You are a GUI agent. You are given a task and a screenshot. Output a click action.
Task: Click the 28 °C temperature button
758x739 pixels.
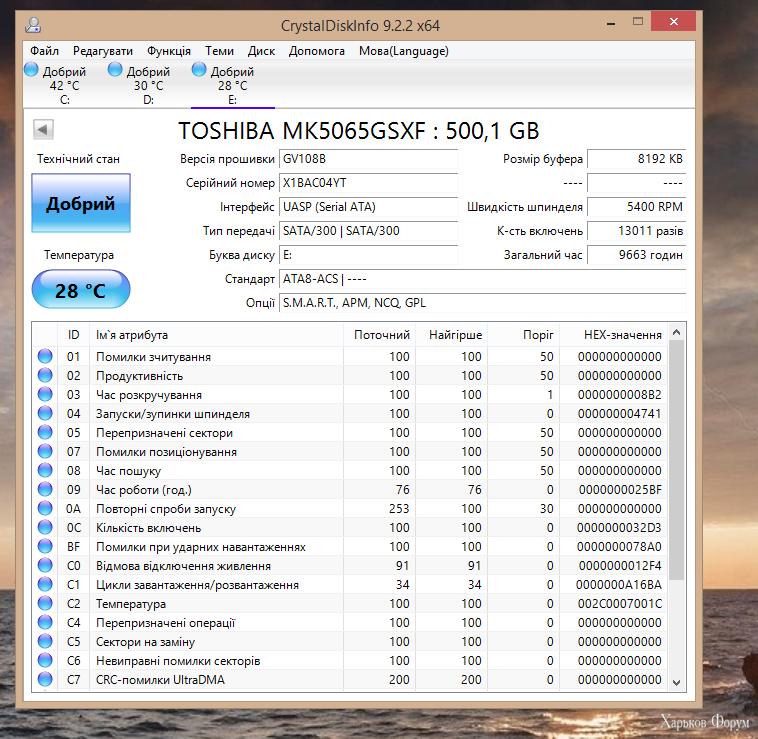point(81,289)
